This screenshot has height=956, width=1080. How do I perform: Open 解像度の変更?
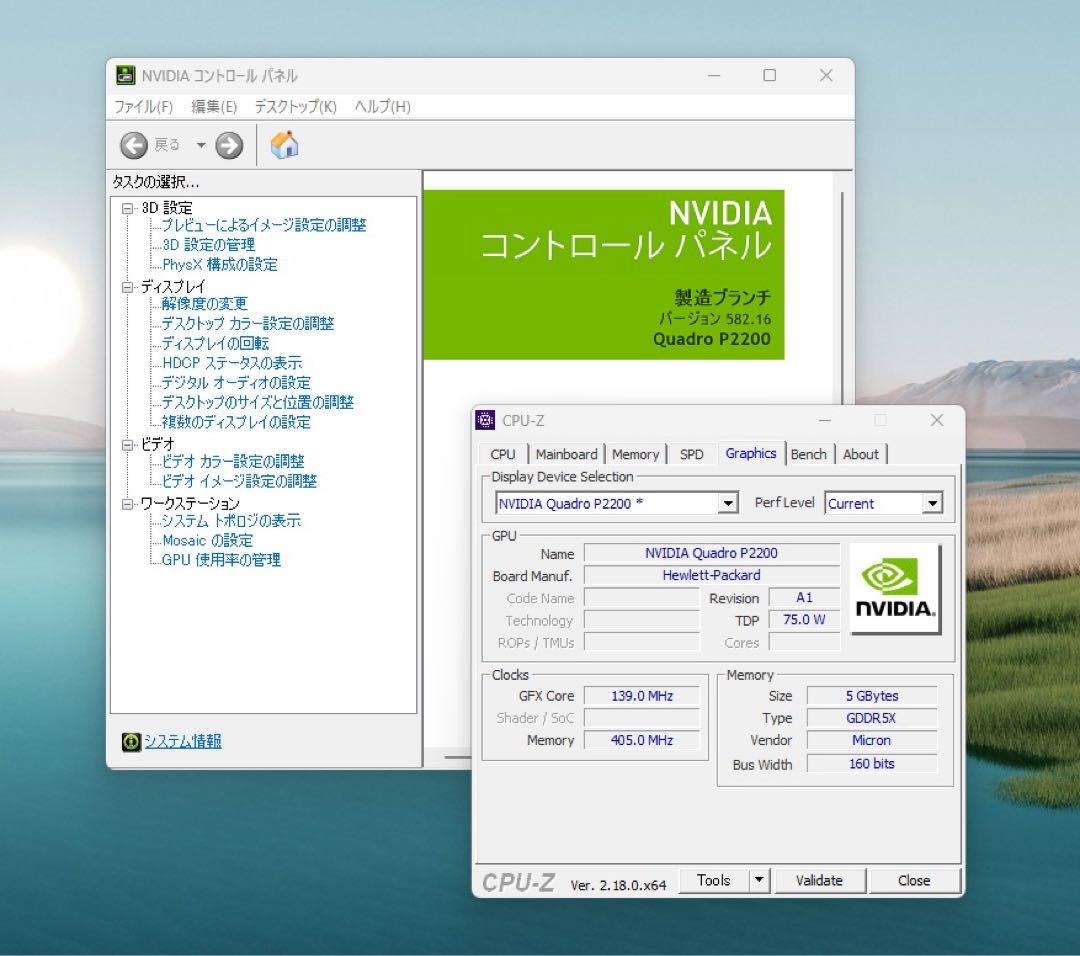pyautogui.click(x=204, y=304)
